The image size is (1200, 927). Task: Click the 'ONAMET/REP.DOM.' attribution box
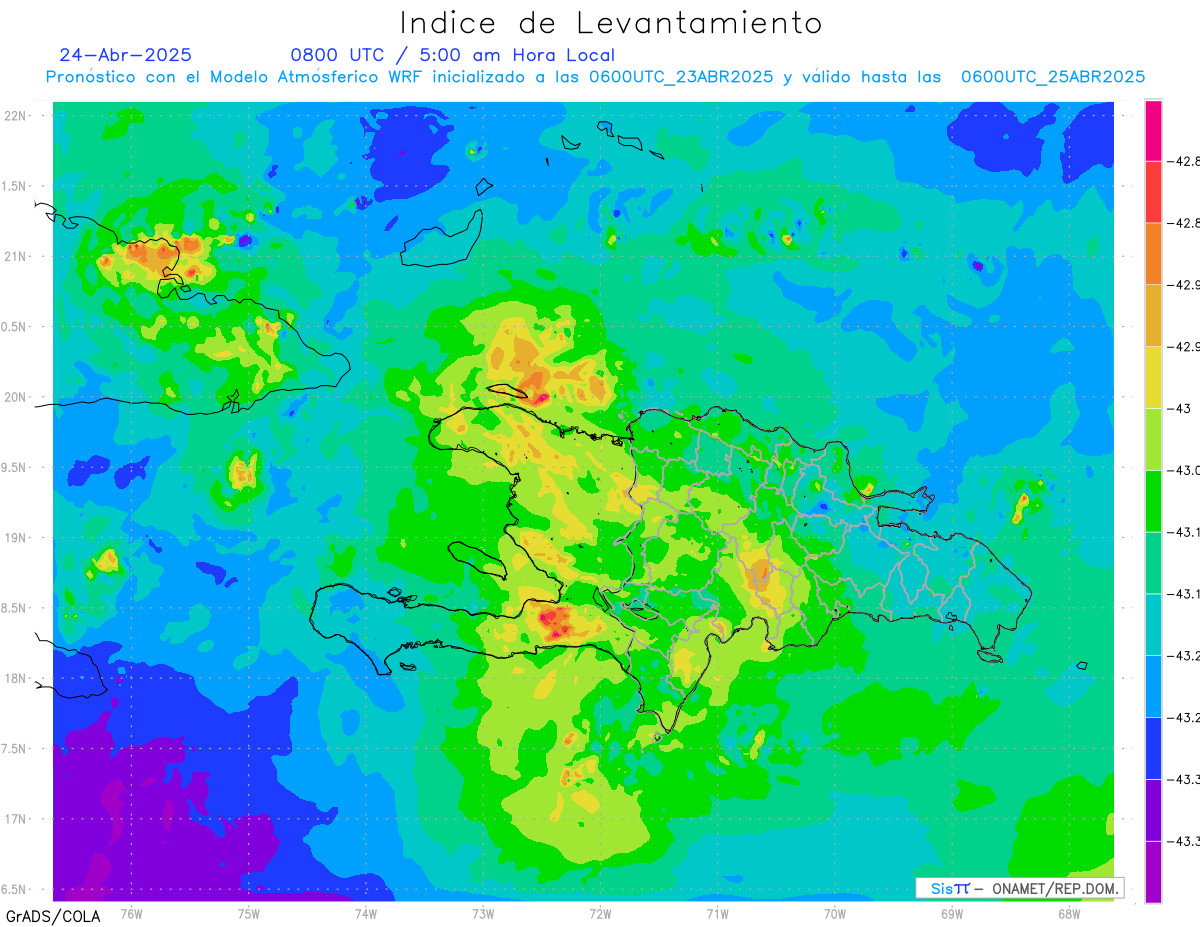(x=1019, y=888)
